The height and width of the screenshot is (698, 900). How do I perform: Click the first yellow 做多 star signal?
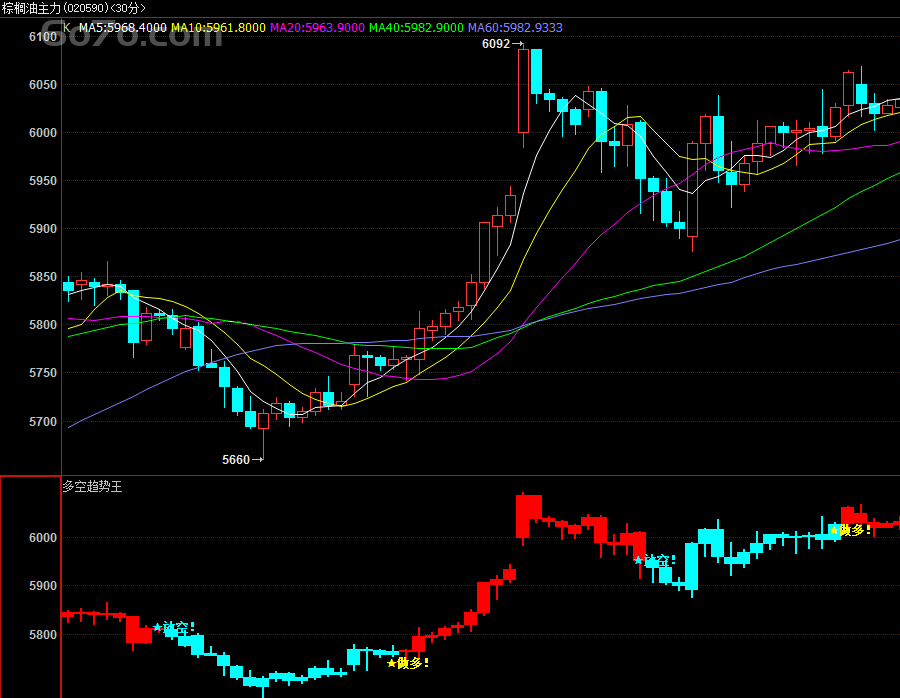tap(408, 663)
